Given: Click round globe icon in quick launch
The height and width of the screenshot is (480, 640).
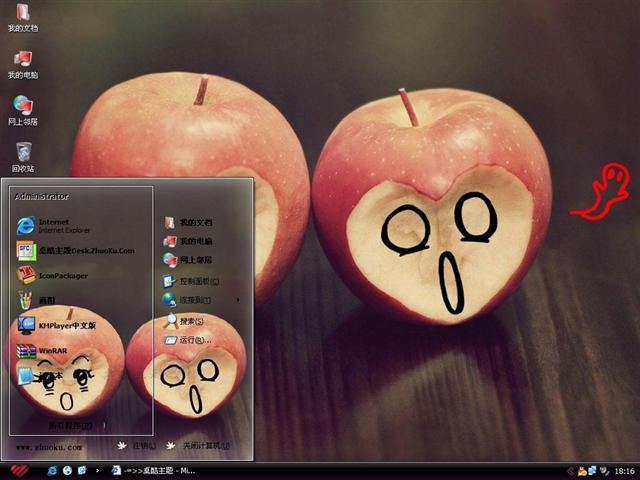Looking at the screenshot, I should click(x=67, y=471).
